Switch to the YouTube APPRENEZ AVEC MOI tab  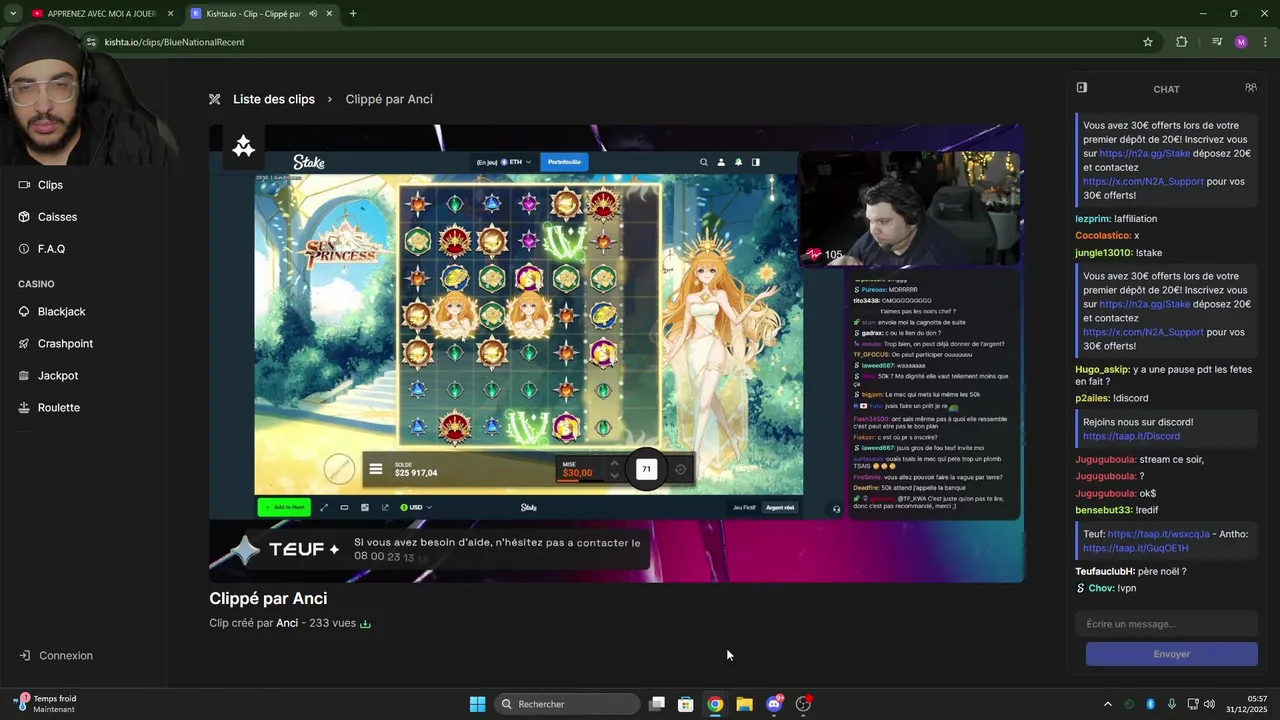click(x=101, y=14)
